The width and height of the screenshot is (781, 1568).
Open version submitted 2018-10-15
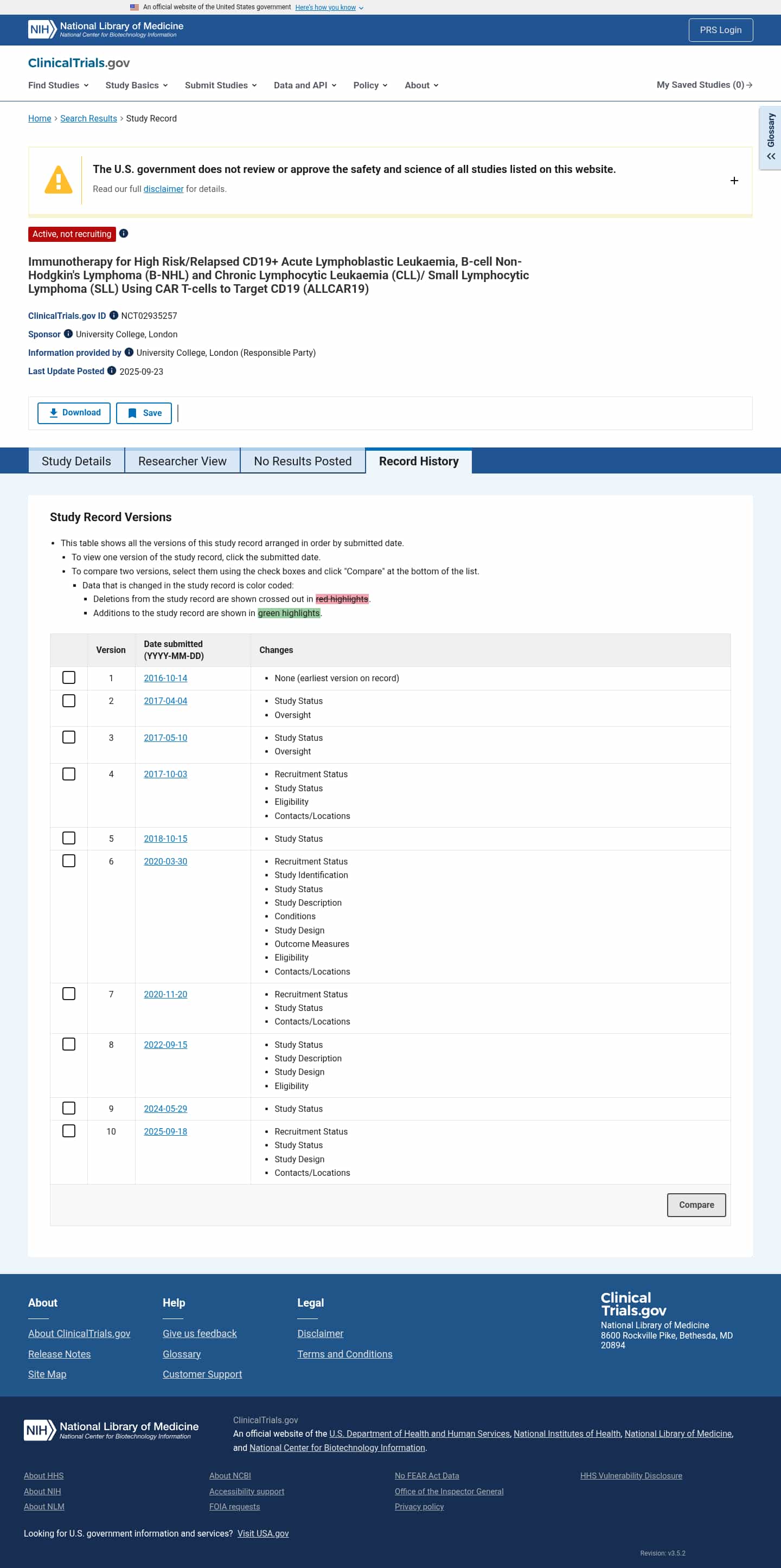point(165,839)
